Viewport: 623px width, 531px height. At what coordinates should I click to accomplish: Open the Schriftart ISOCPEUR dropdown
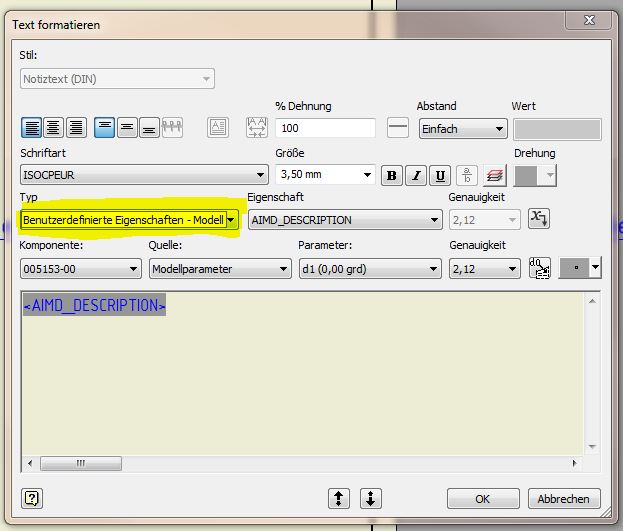click(x=144, y=175)
